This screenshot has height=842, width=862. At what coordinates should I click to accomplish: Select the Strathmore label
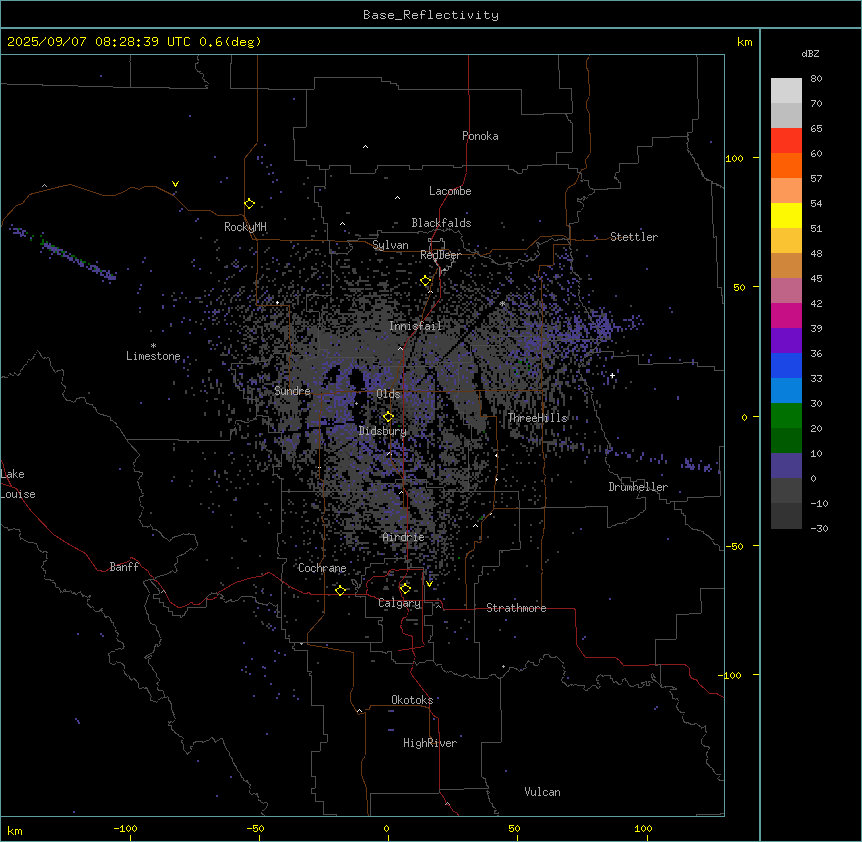[x=516, y=608]
